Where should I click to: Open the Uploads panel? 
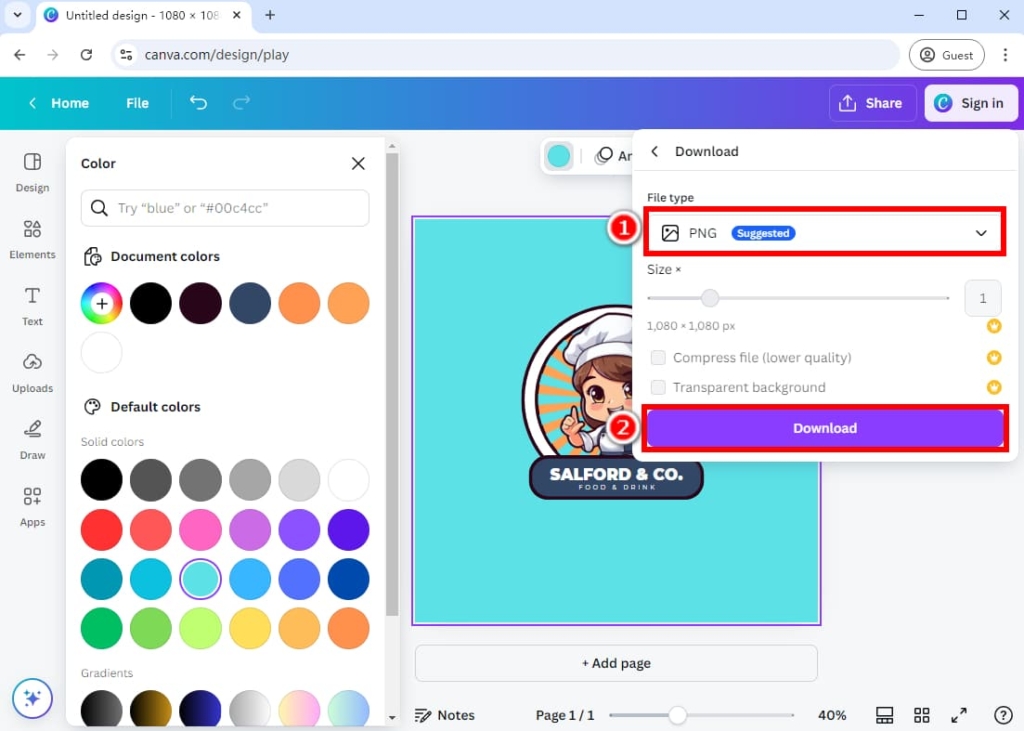31,372
